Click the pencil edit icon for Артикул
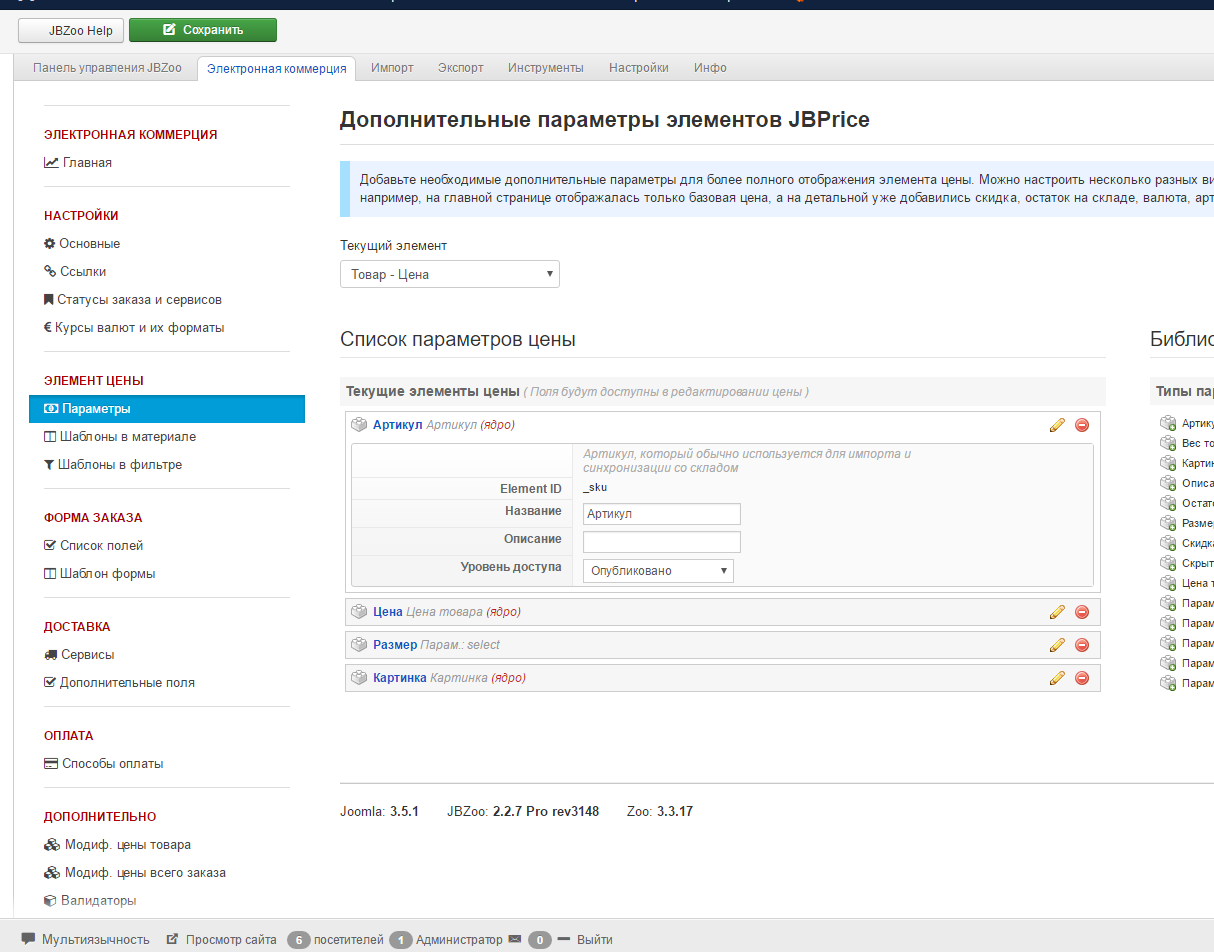The width and height of the screenshot is (1214, 952). 1057,425
